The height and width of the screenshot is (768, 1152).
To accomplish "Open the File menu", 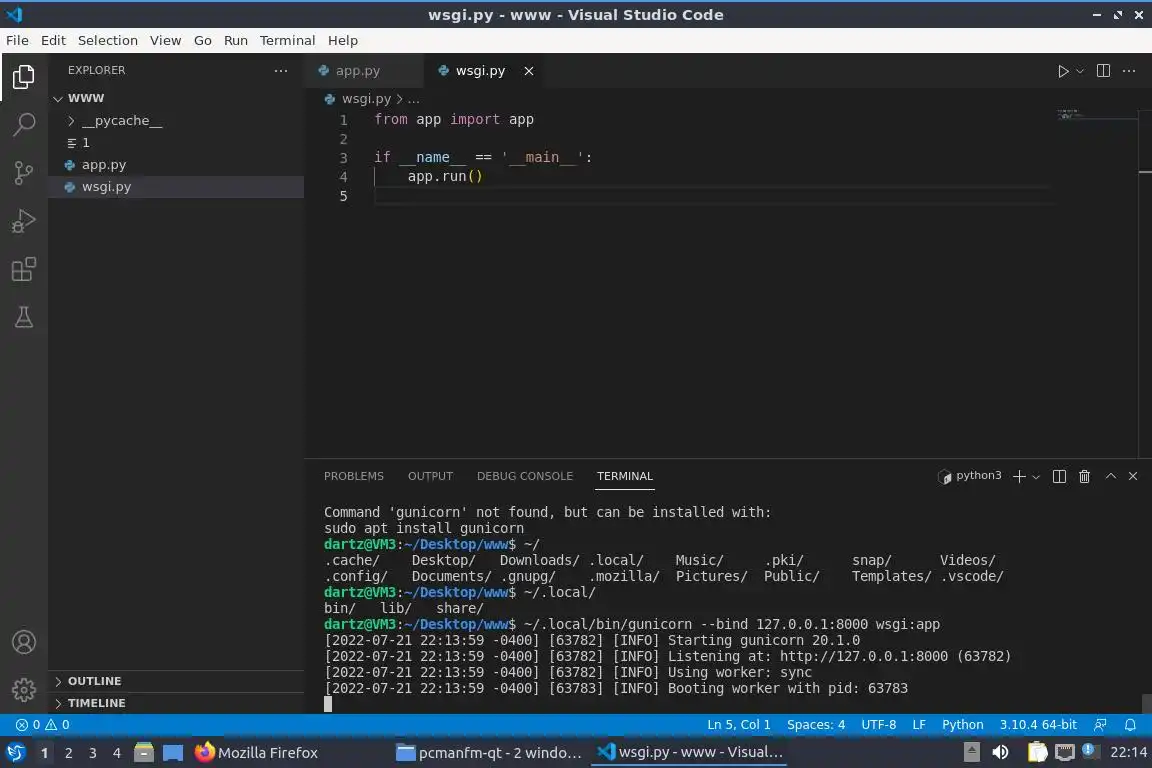I will point(17,40).
